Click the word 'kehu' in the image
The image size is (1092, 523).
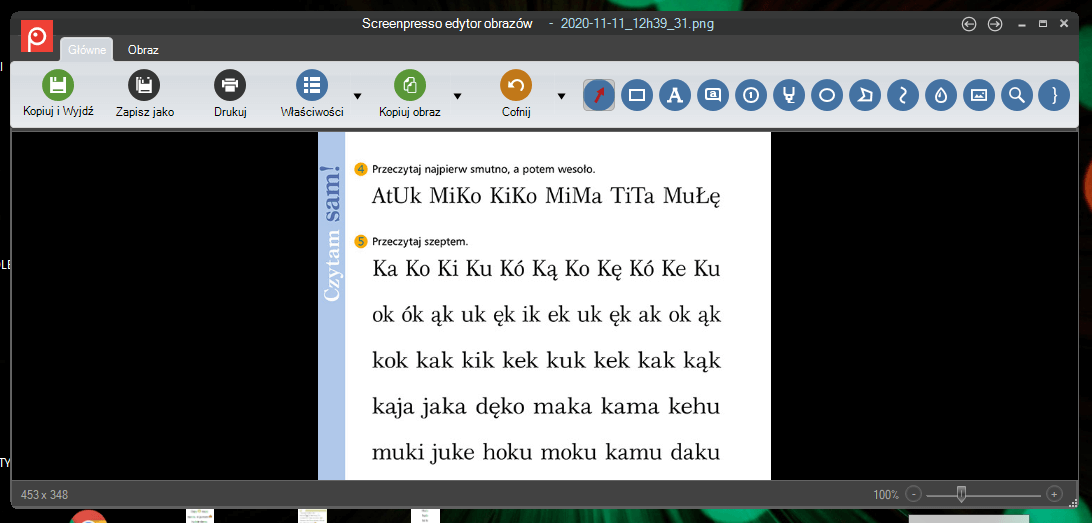(x=693, y=405)
